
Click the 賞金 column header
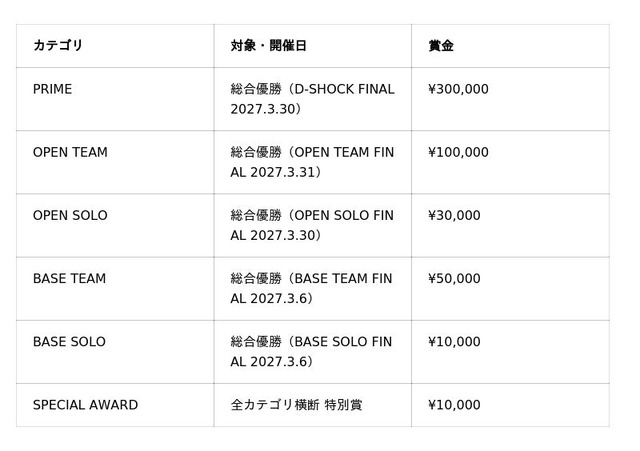(511, 46)
